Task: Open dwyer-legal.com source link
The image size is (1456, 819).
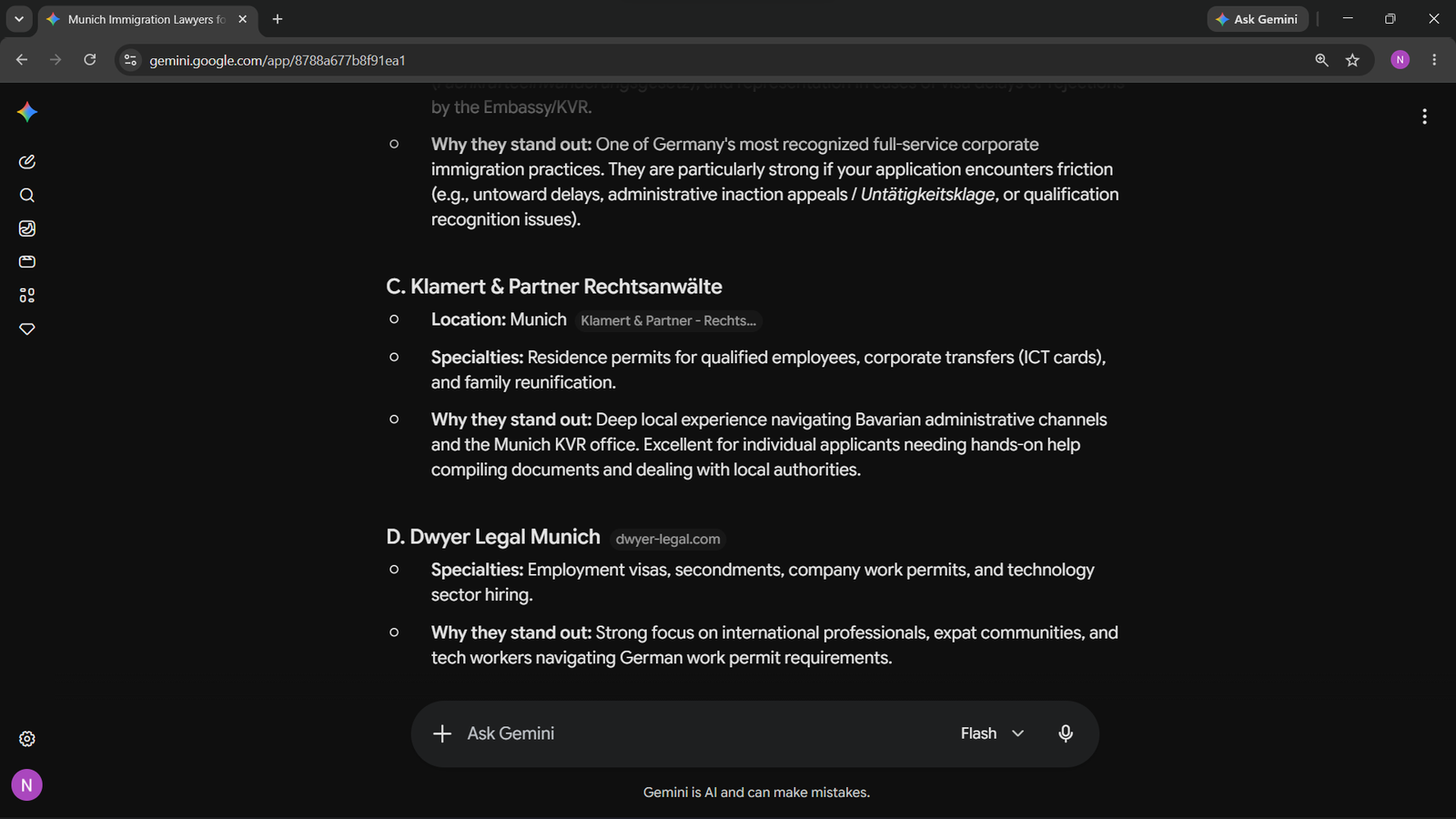Action: [668, 539]
